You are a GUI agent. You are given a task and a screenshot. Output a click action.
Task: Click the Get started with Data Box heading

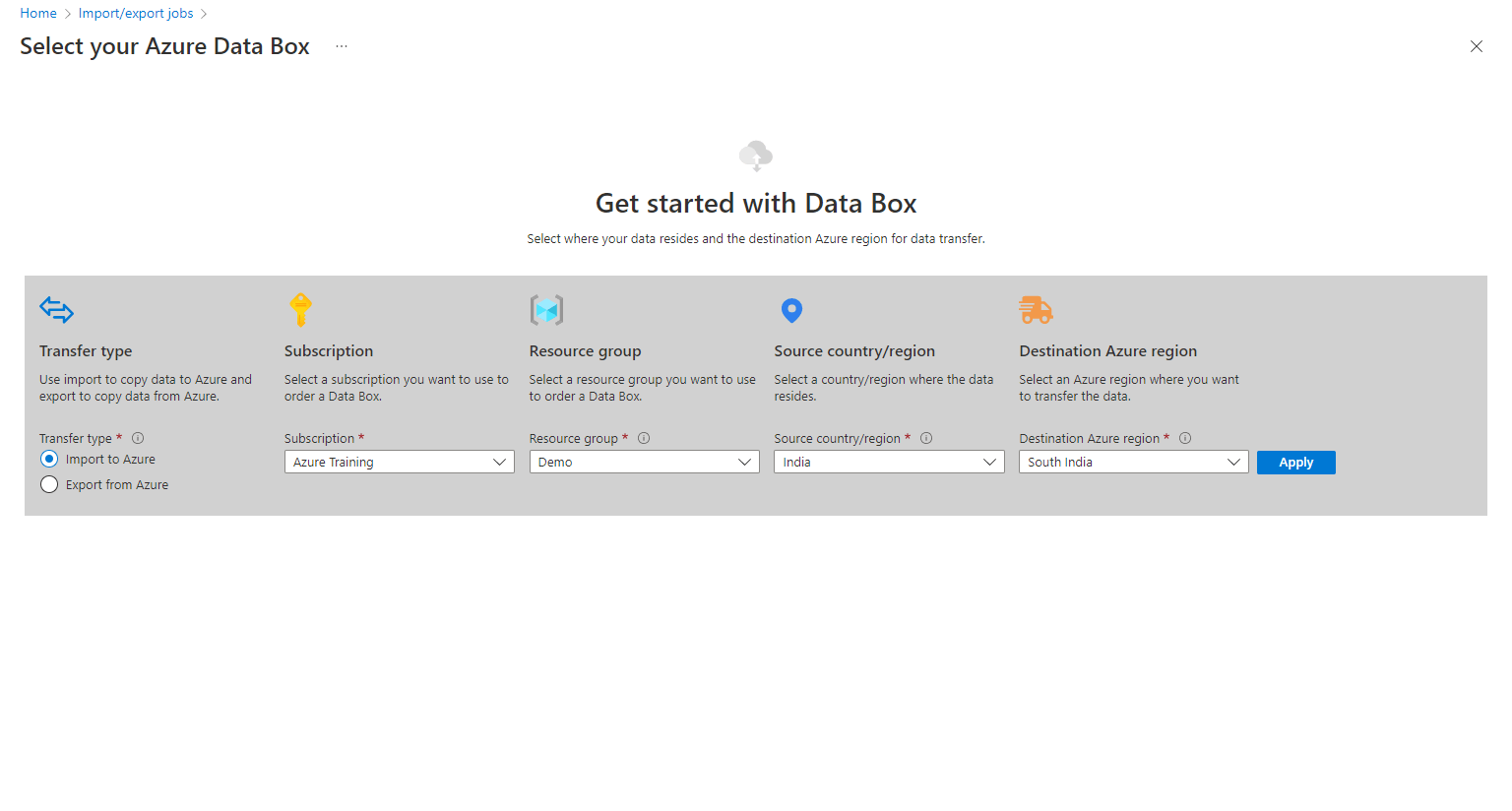[x=756, y=203]
